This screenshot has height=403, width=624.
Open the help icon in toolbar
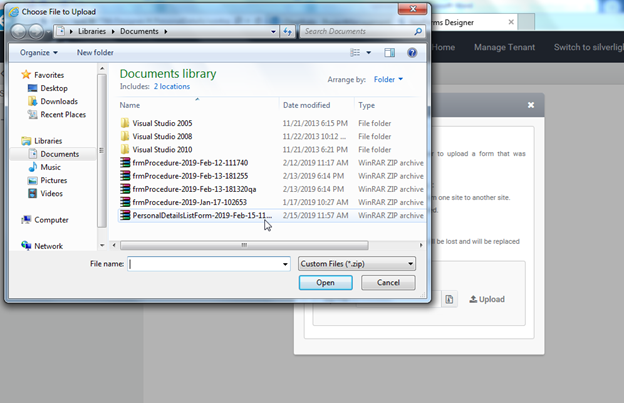point(416,52)
